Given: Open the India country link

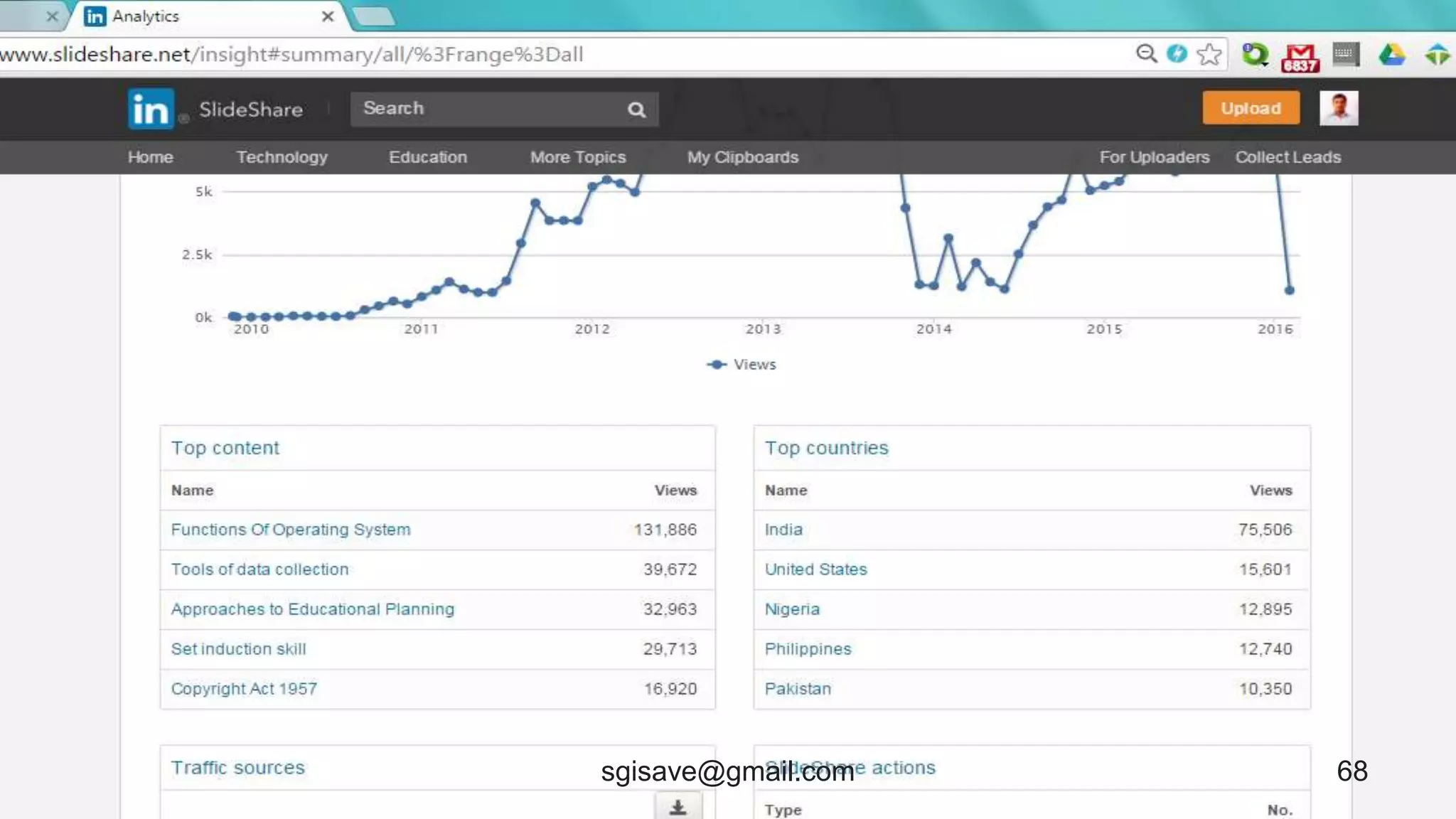Looking at the screenshot, I should (x=783, y=530).
